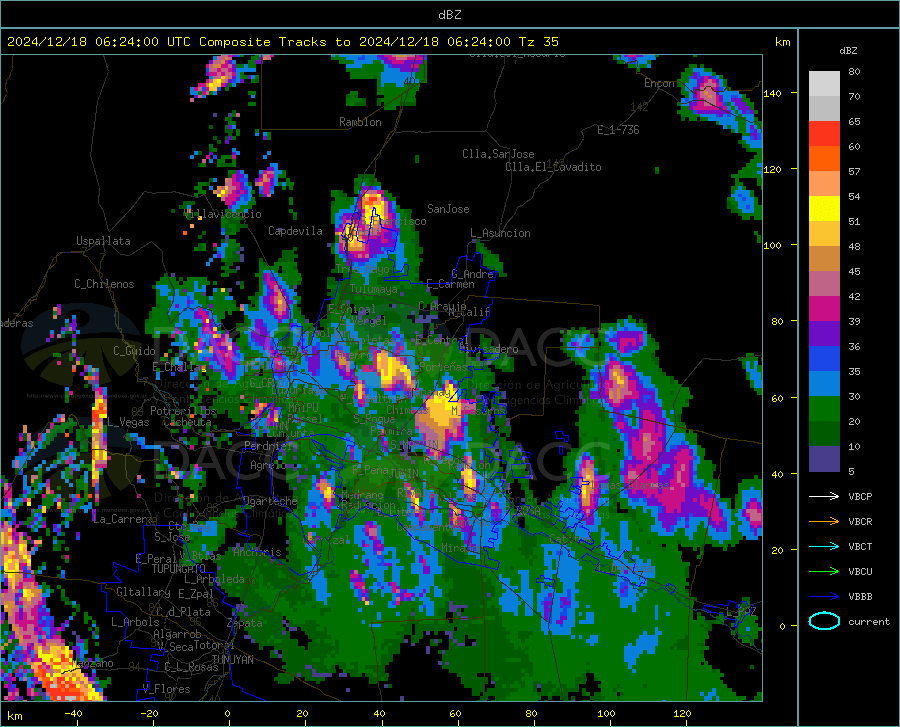Image resolution: width=900 pixels, height=727 pixels.
Task: Click the blue VBBB arrow symbol in legend
Action: tap(824, 596)
